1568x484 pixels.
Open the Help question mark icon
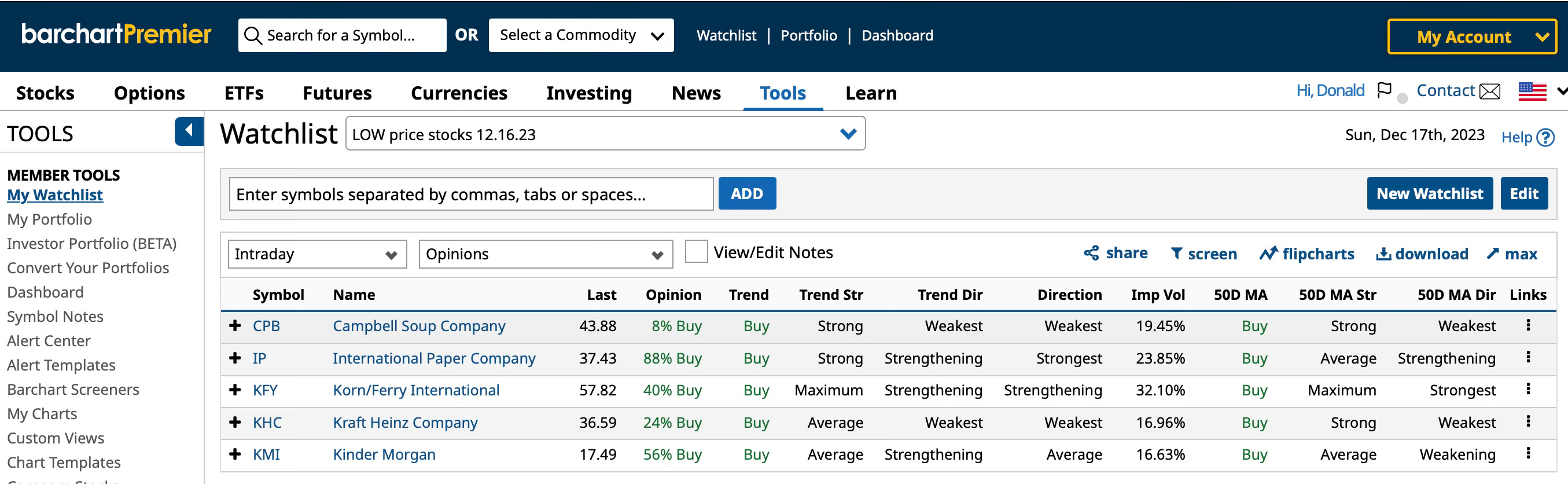click(1545, 138)
